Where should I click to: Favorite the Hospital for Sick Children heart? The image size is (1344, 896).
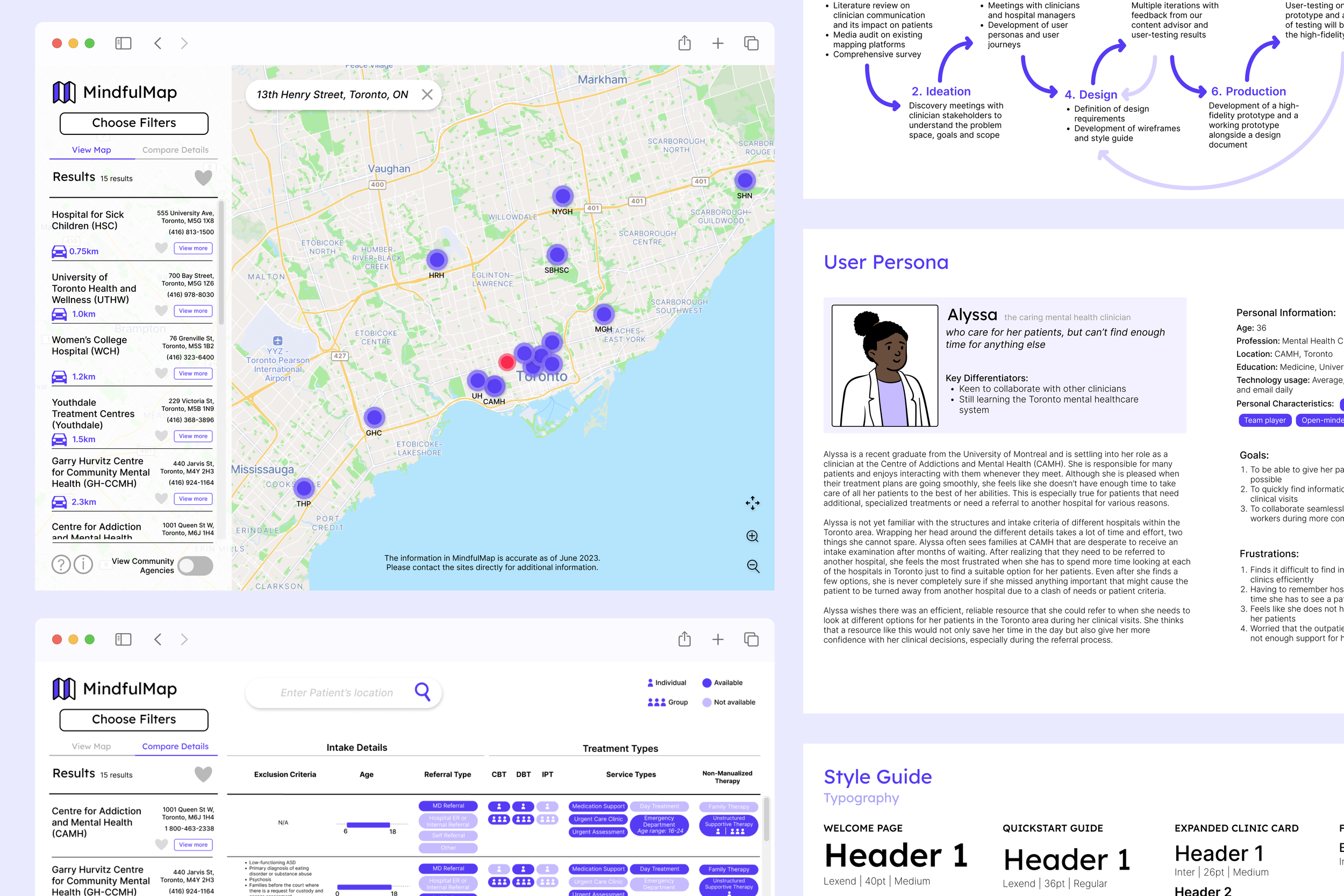click(x=162, y=248)
